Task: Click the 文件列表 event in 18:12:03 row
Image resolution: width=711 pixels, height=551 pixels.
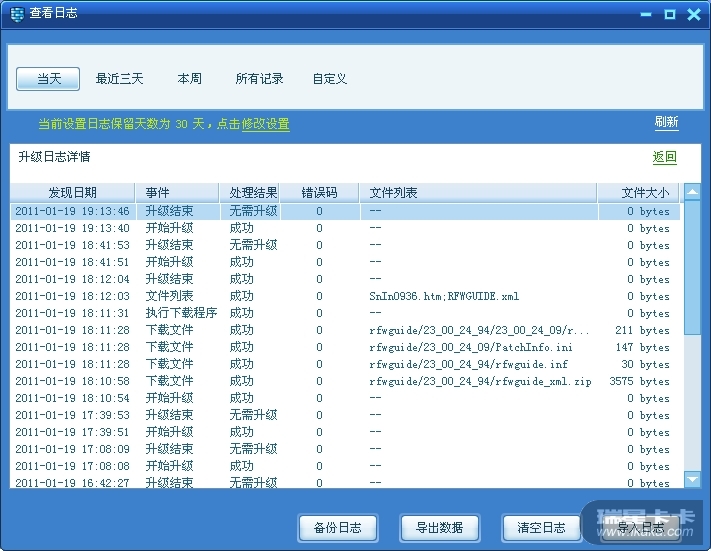Action: pyautogui.click(x=169, y=296)
